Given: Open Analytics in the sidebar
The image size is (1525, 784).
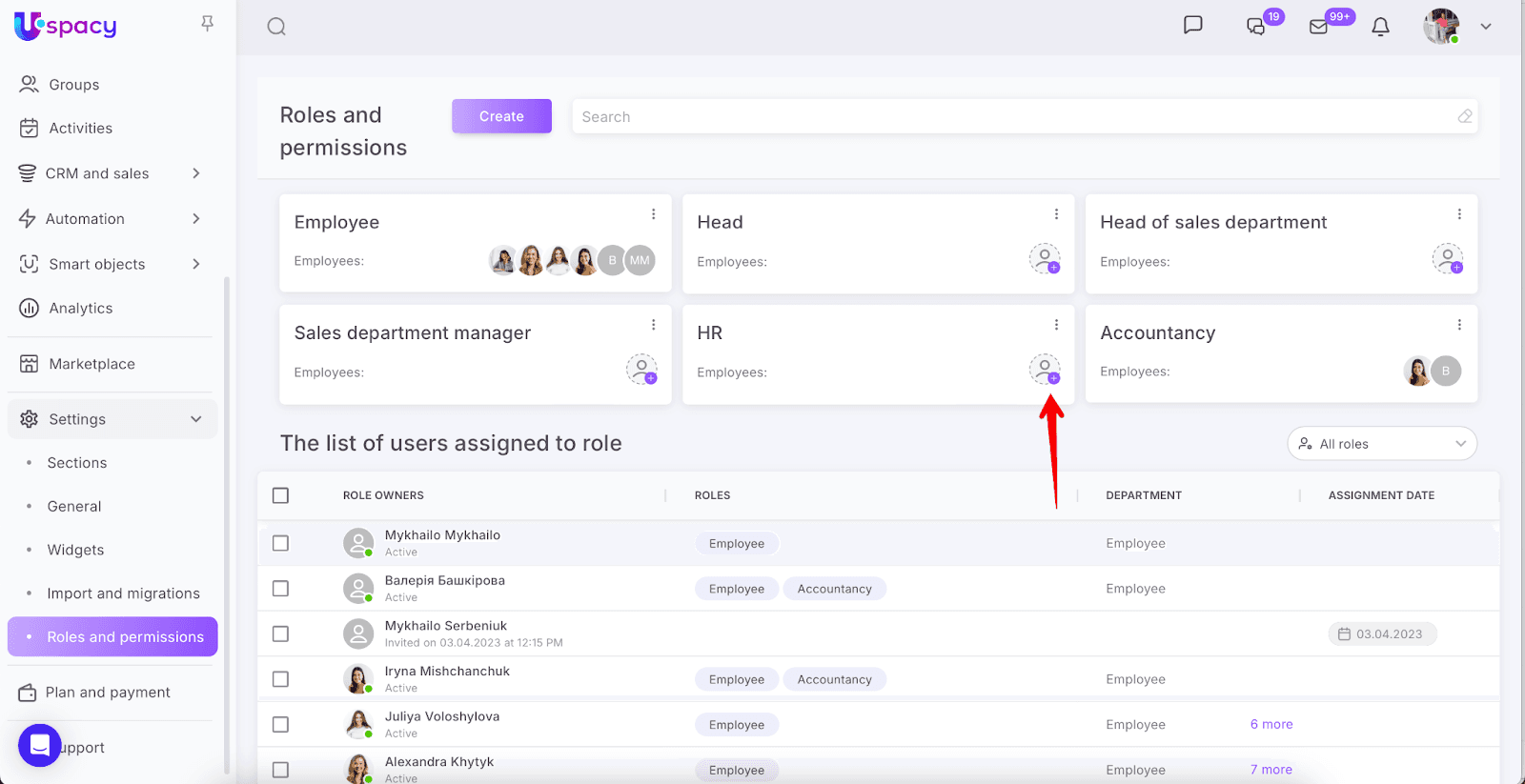Looking at the screenshot, I should pos(80,309).
